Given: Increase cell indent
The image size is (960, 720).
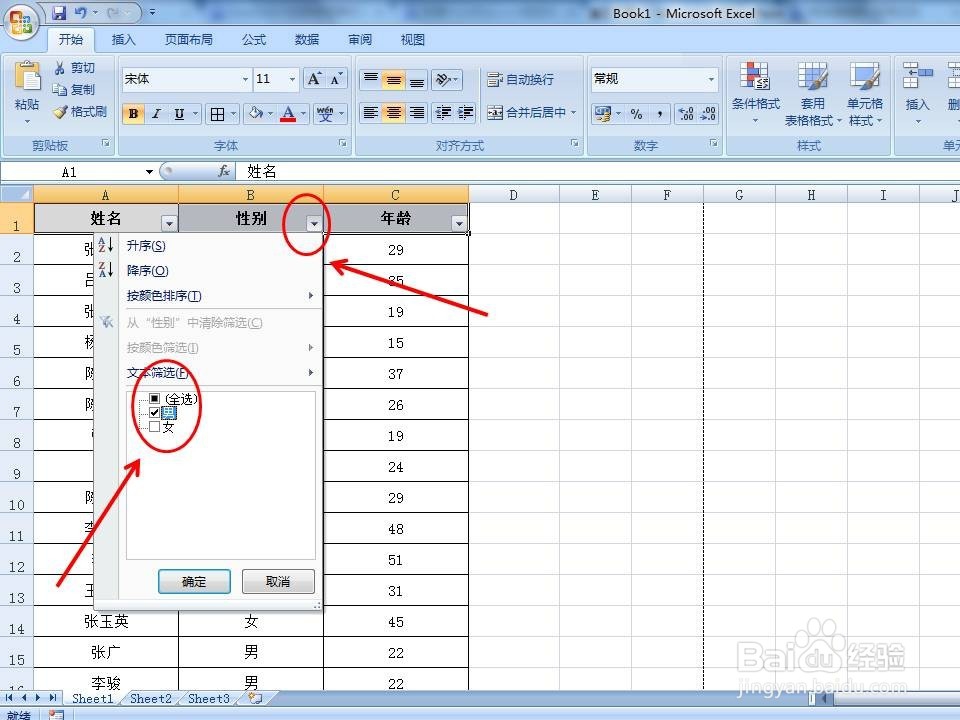Looking at the screenshot, I should click(465, 113).
